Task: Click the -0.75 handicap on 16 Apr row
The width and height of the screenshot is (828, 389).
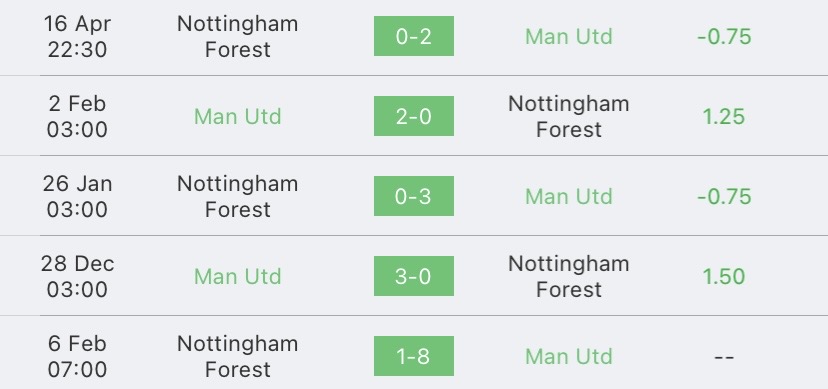Action: click(x=724, y=36)
